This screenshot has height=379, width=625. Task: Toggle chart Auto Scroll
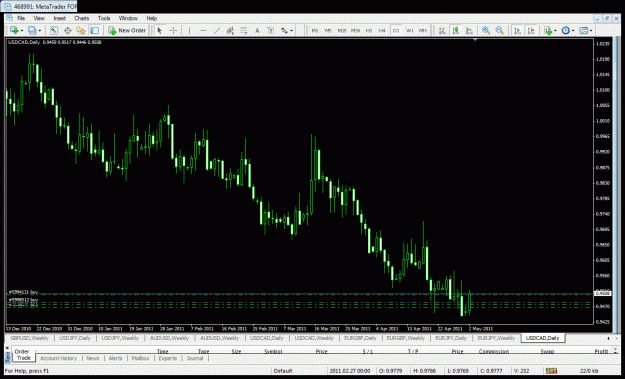point(517,30)
